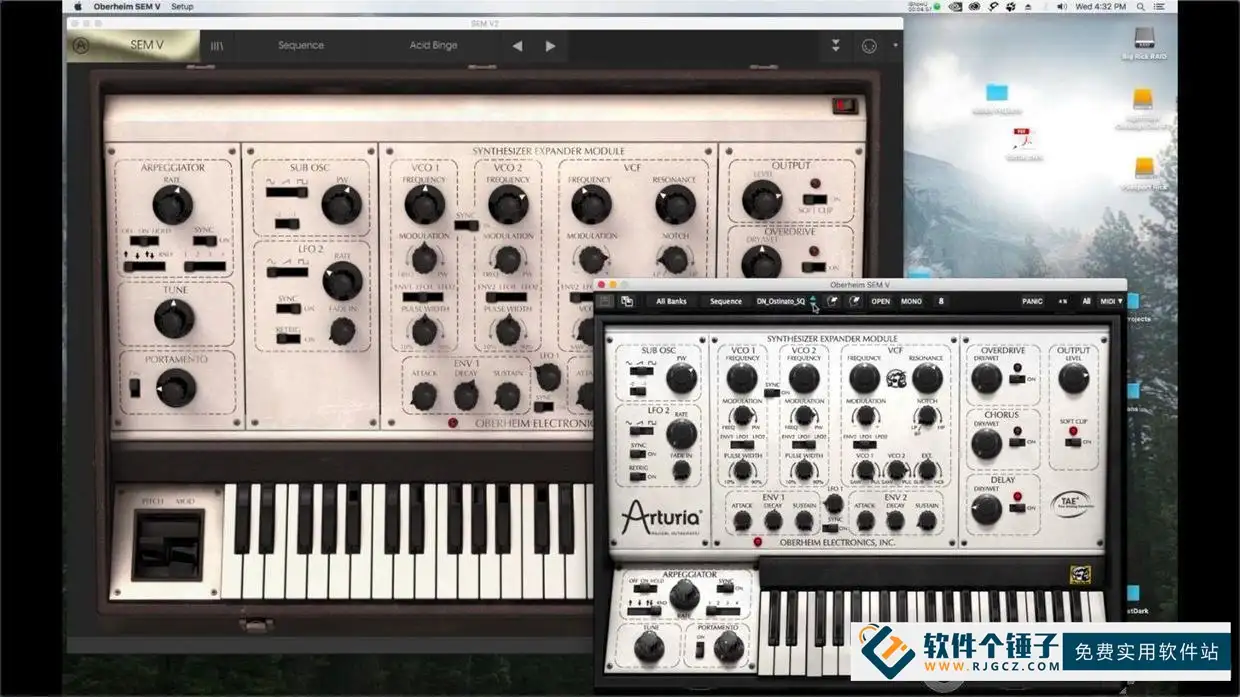Screen dimensions: 1240x697
Task: Open the Setup menu in the menu bar
Action: pyautogui.click(x=182, y=6)
